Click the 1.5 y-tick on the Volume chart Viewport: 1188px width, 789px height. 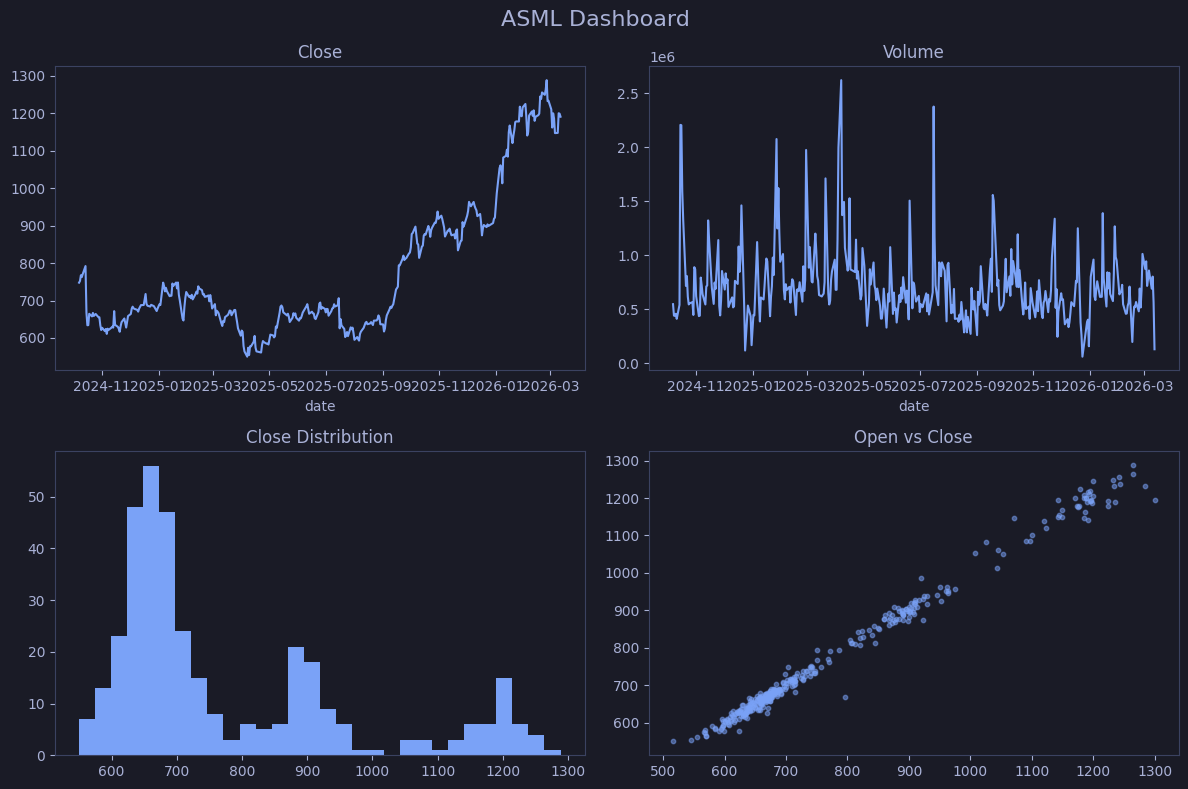tap(628, 202)
